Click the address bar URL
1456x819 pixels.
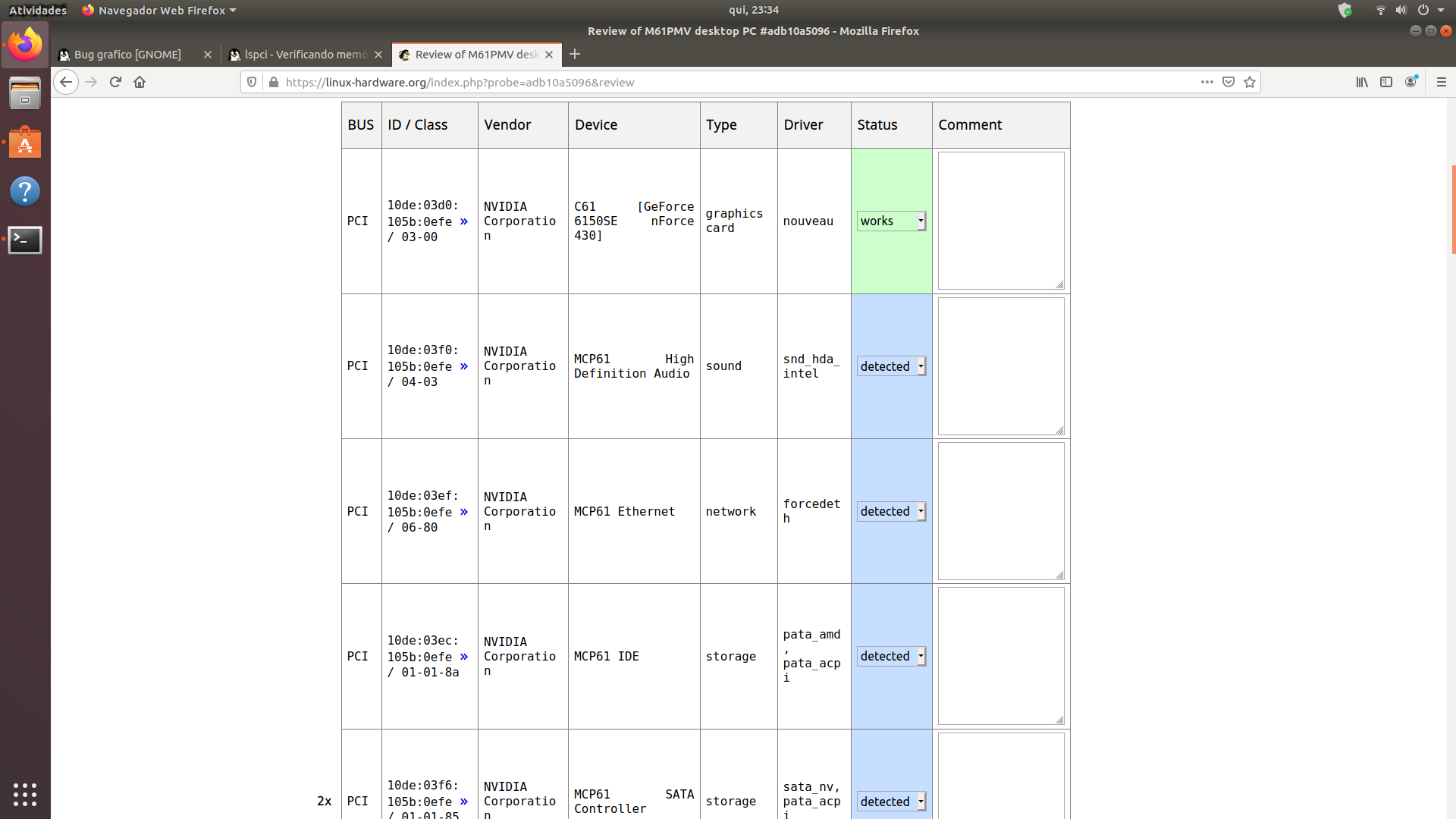460,82
